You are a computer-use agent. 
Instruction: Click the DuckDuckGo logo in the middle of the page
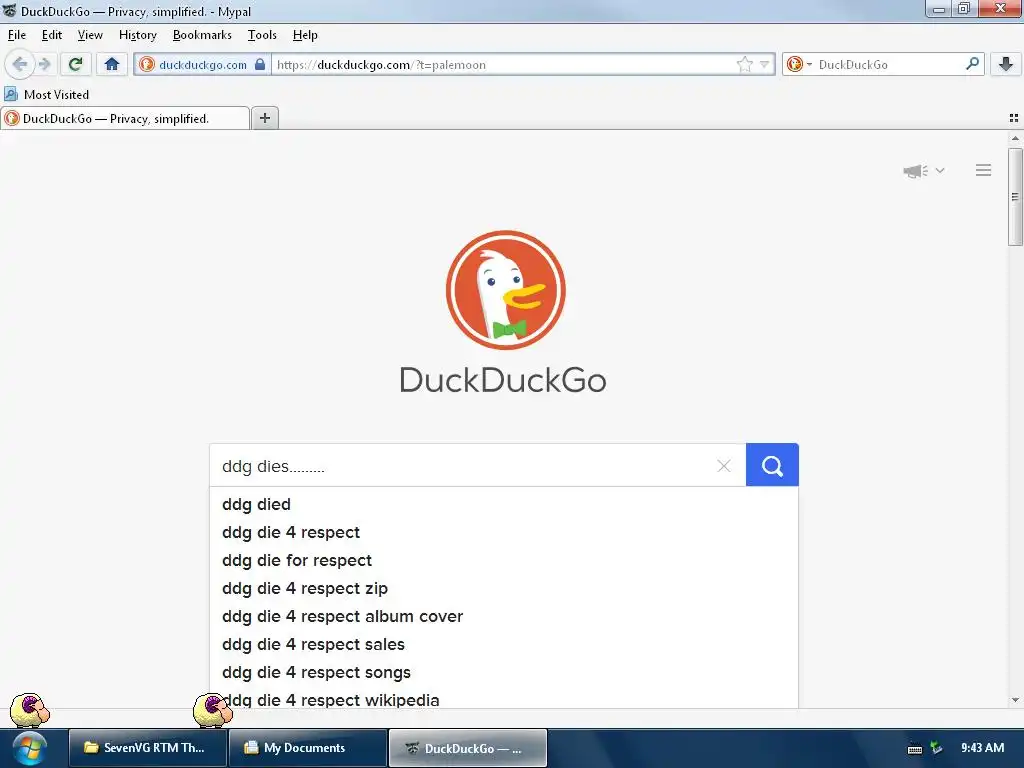point(505,290)
